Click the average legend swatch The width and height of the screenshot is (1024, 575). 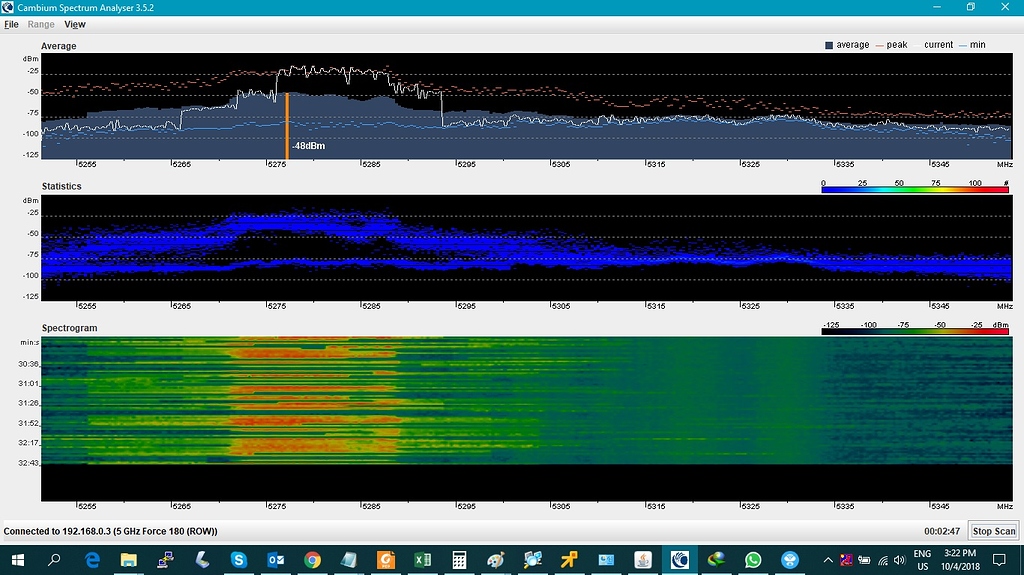[x=829, y=45]
